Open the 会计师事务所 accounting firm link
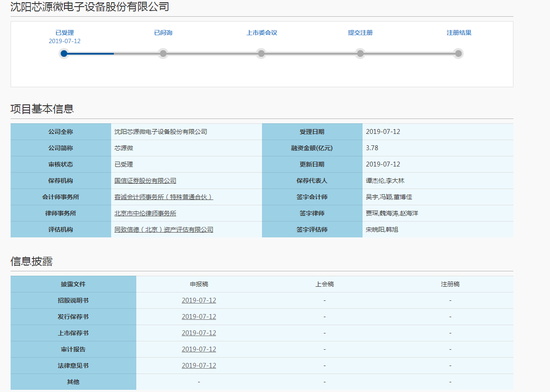Image resolution: width=550 pixels, height=392 pixels. click(x=163, y=197)
